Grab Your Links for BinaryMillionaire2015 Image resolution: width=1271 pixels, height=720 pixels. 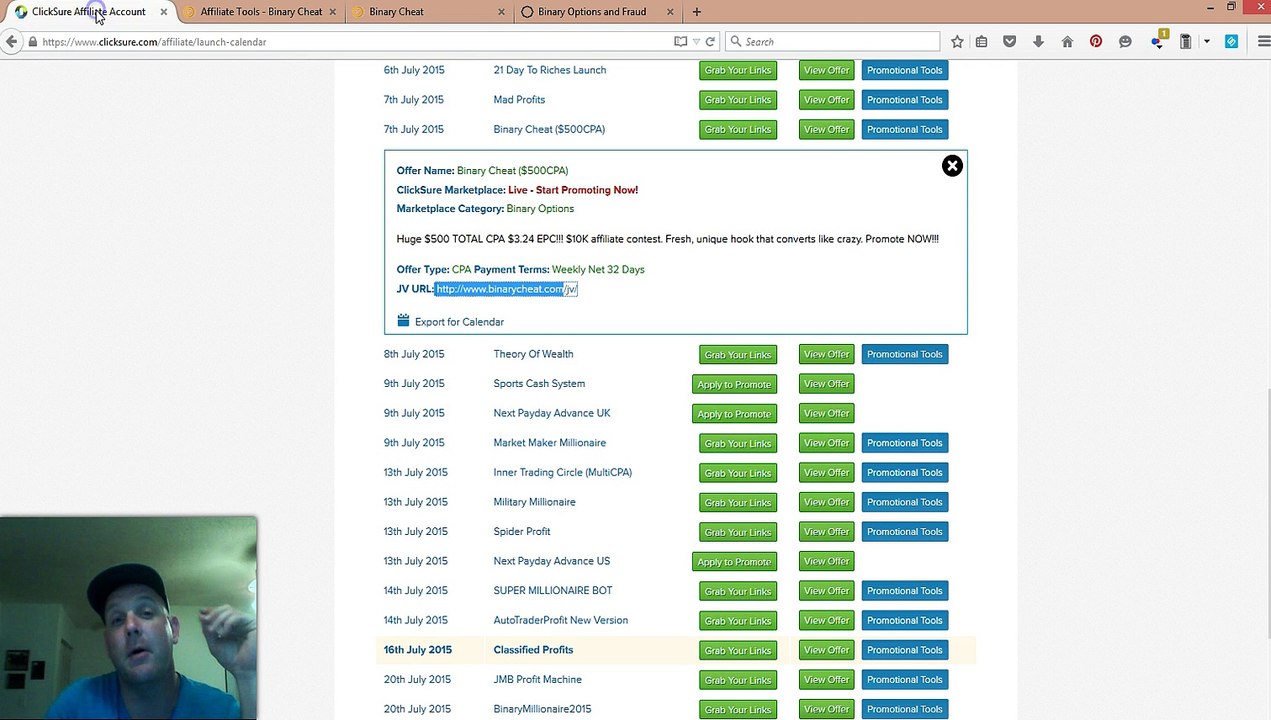point(738,709)
